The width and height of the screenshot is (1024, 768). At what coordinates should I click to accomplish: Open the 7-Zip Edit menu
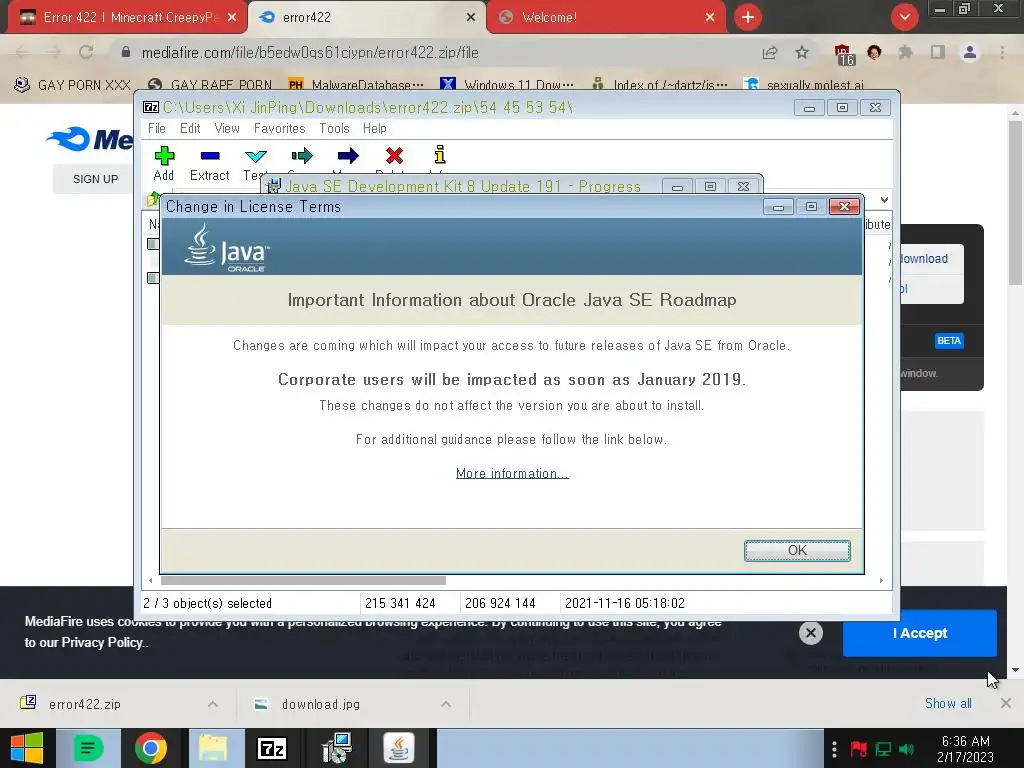(190, 129)
